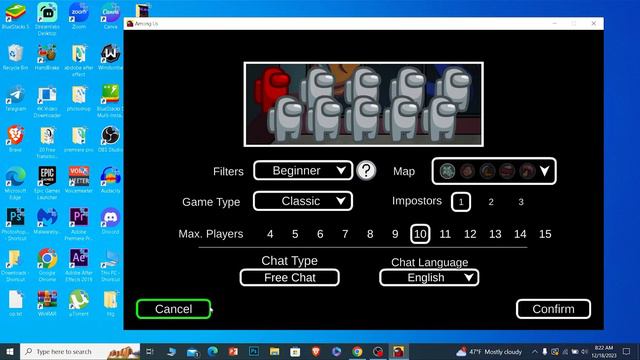This screenshot has width=640, height=360.
Task: Select the Adobe After Effects 2019 icon
Action: pyautogui.click(x=79, y=264)
